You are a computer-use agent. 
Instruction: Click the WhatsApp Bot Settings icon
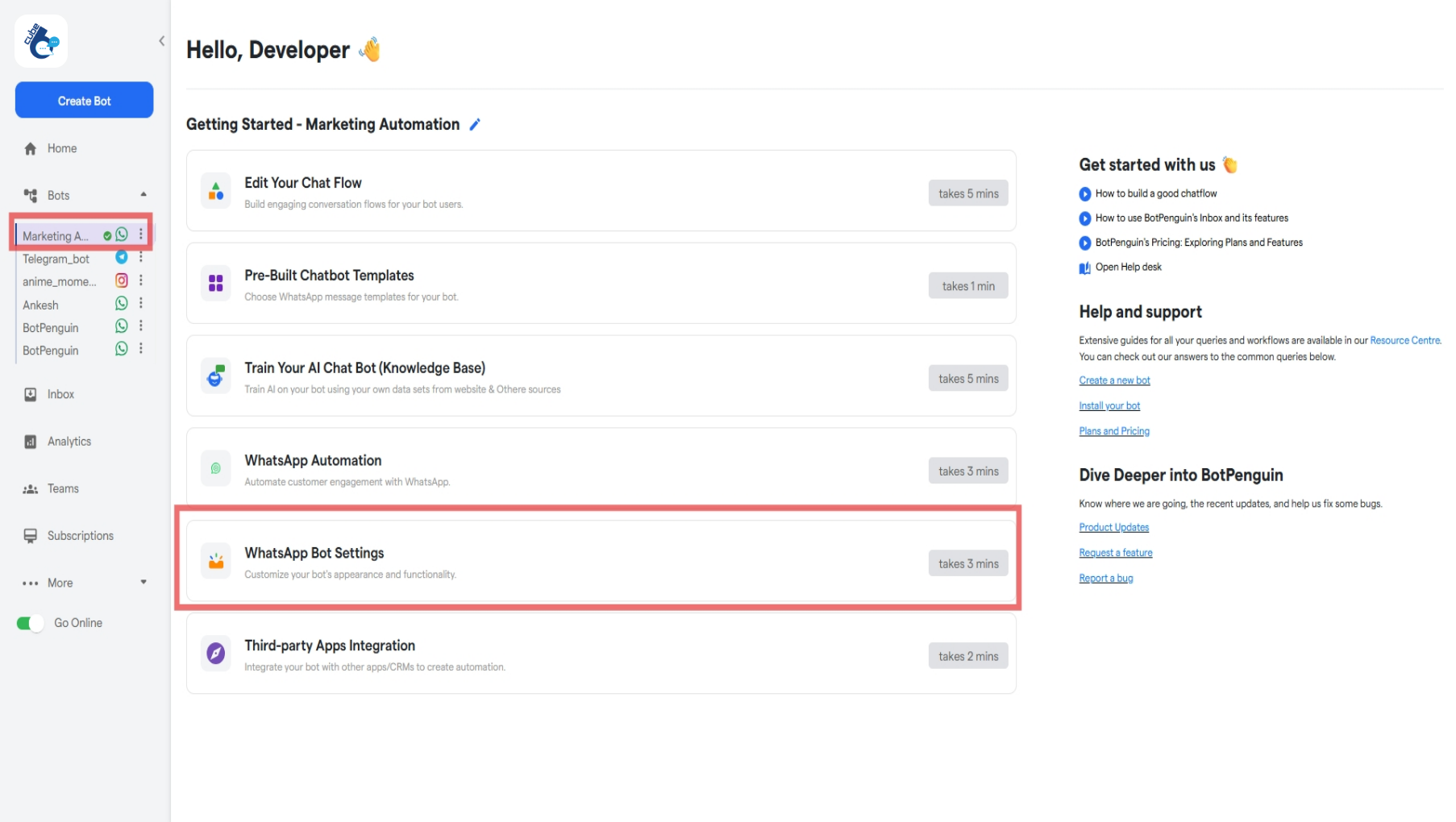[216, 561]
